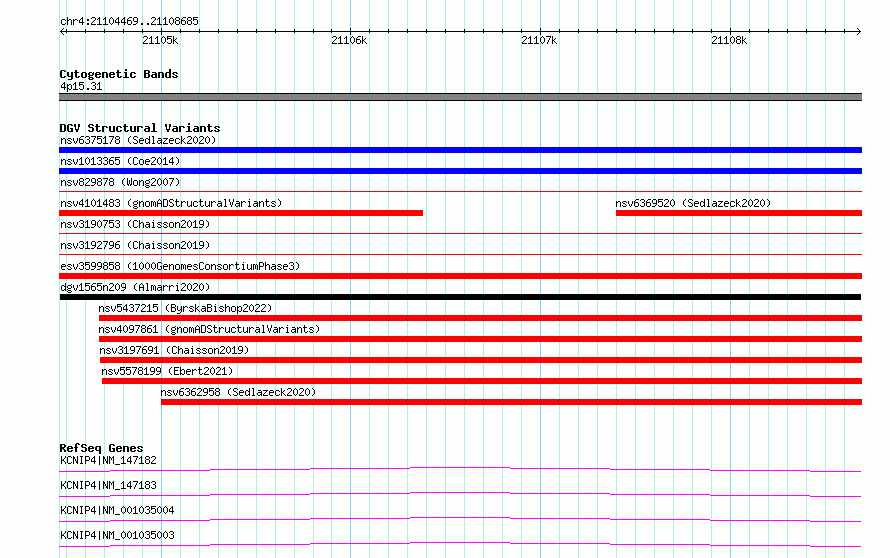890x558 pixels.
Task: Click the blue bar for nsv6375178
Action: 460,150
